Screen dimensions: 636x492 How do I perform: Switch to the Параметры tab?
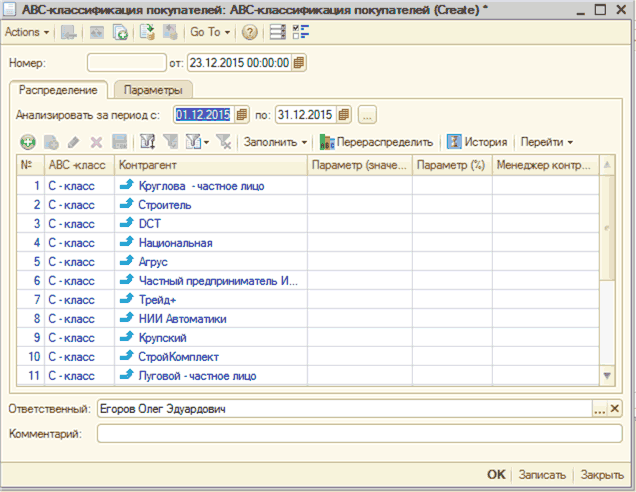pos(152,91)
